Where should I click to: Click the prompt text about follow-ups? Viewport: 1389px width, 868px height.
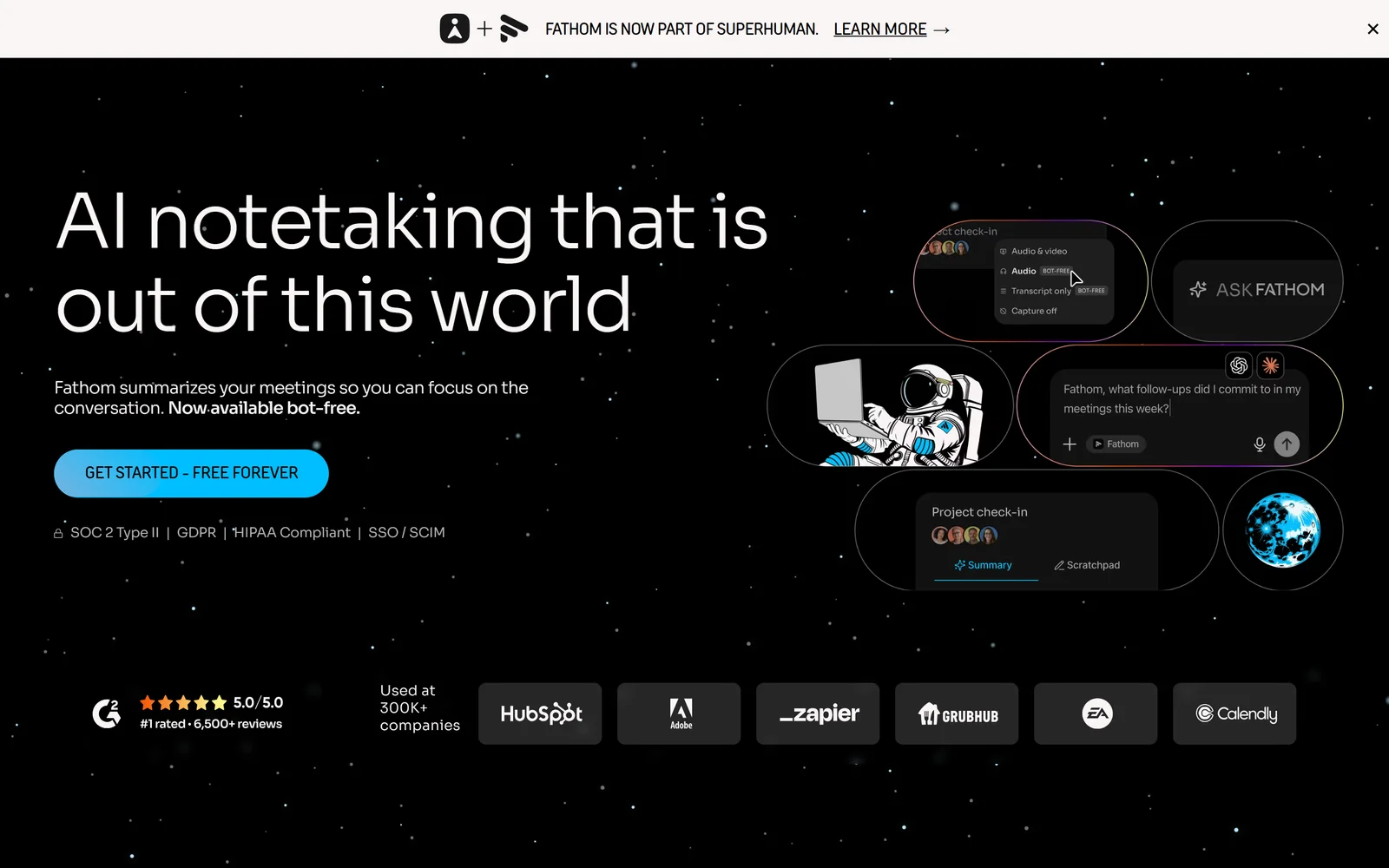click(x=1182, y=399)
